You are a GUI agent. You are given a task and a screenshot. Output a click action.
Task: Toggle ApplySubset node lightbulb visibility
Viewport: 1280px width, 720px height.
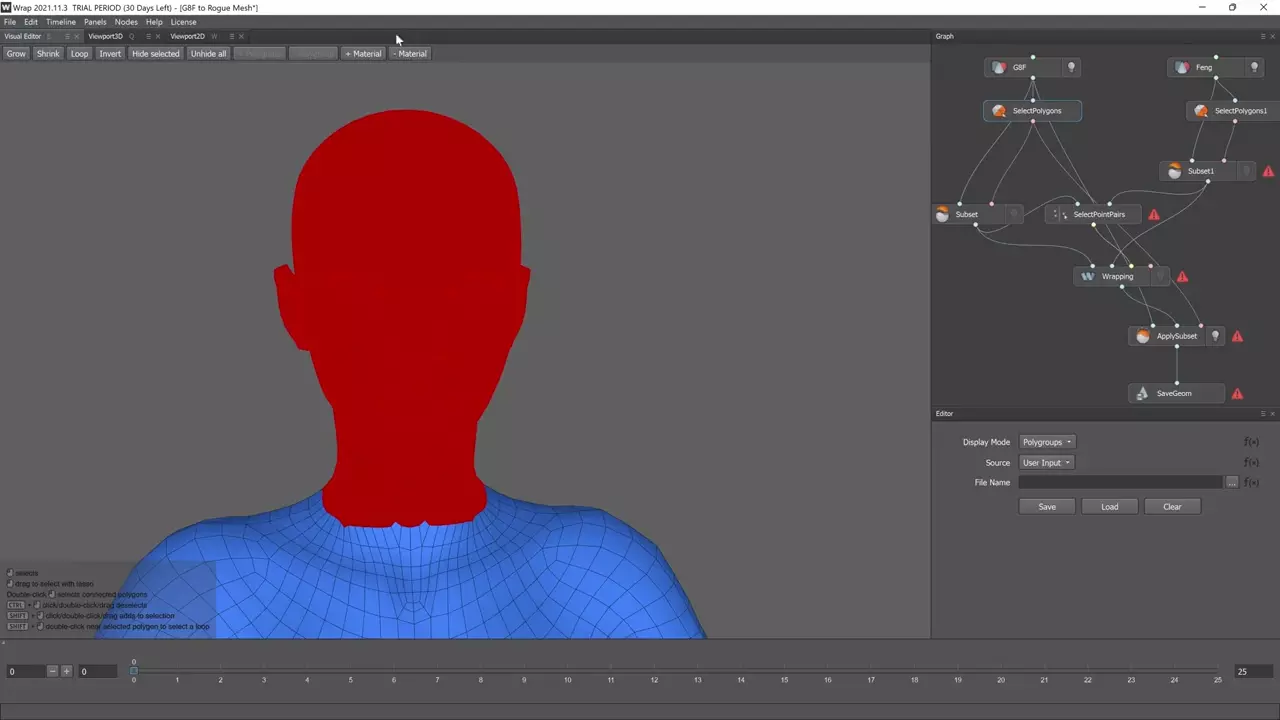tap(1215, 337)
